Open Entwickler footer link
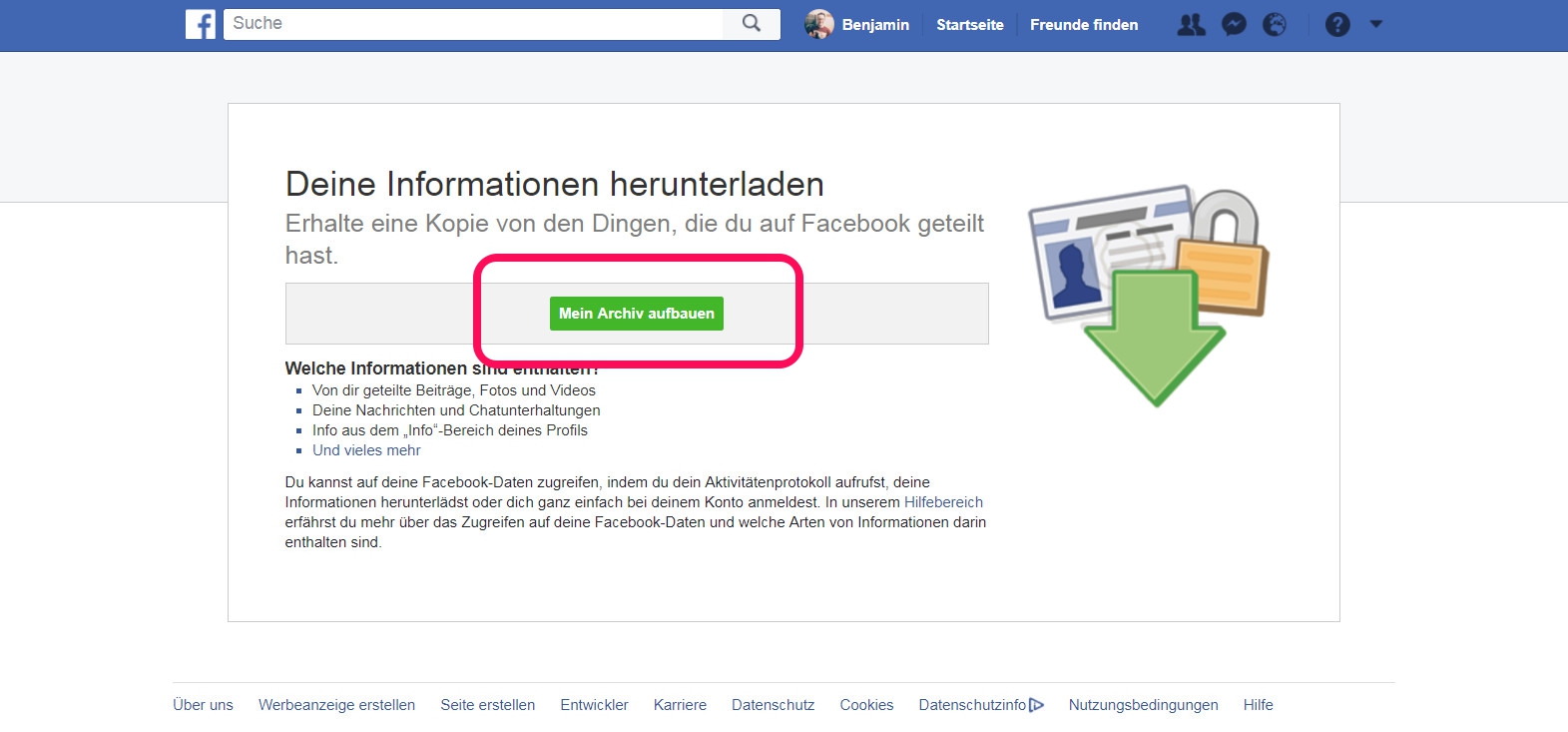The height and width of the screenshot is (732, 1568). [x=594, y=705]
